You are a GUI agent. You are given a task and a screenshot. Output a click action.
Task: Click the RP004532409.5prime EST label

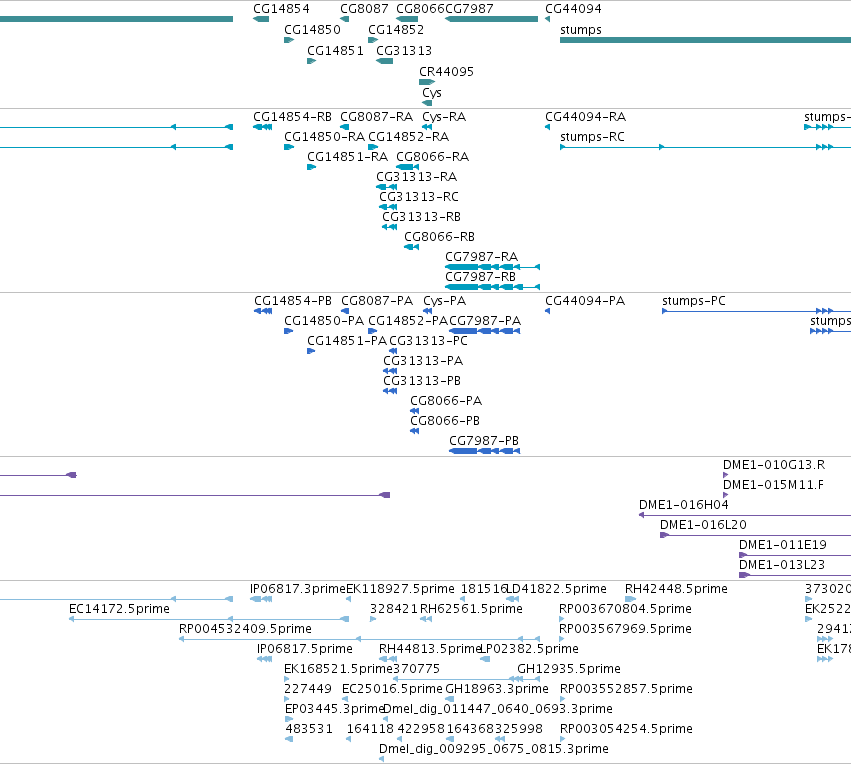point(245,629)
